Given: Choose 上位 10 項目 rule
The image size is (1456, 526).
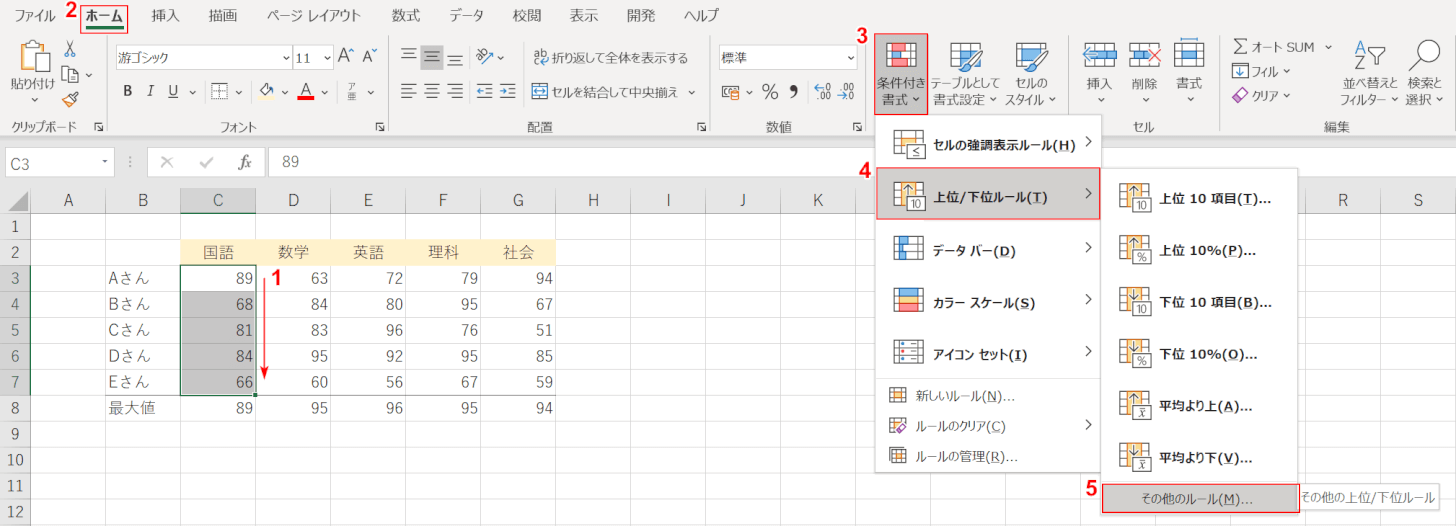Looking at the screenshot, I should tap(1200, 198).
